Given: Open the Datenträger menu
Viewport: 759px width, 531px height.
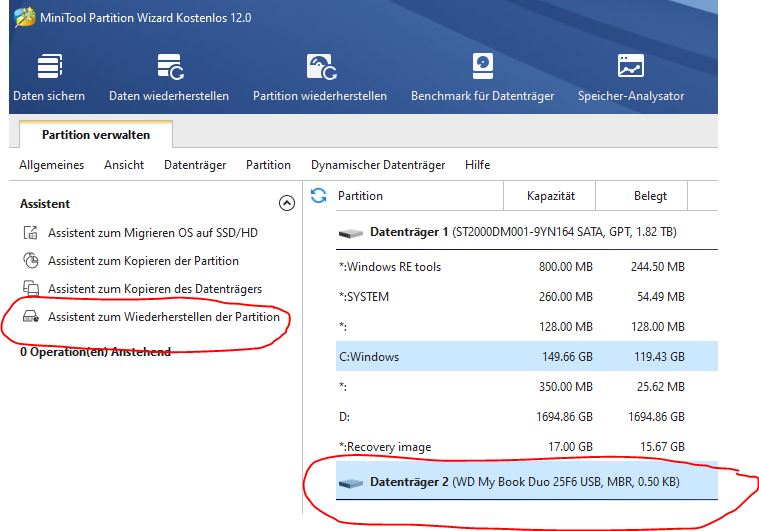Looking at the screenshot, I should (195, 165).
